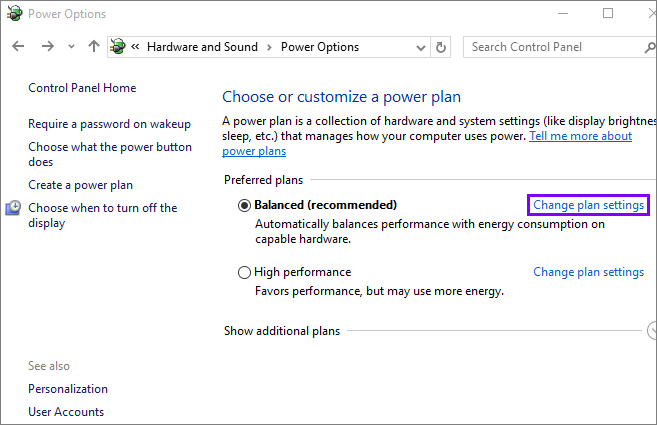Open Create a power plan link

pos(80,185)
